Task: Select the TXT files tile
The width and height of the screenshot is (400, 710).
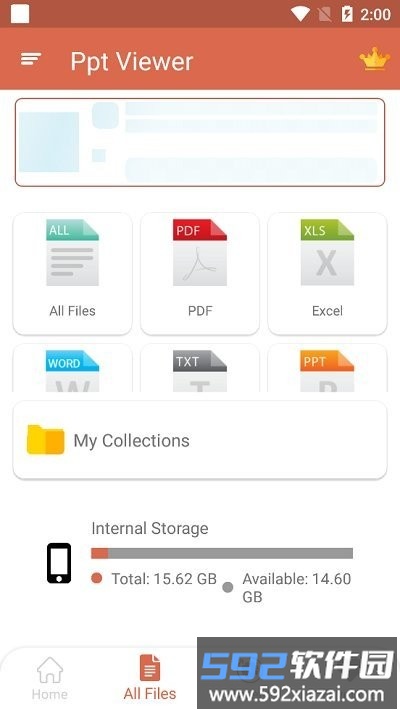Action: [200, 368]
